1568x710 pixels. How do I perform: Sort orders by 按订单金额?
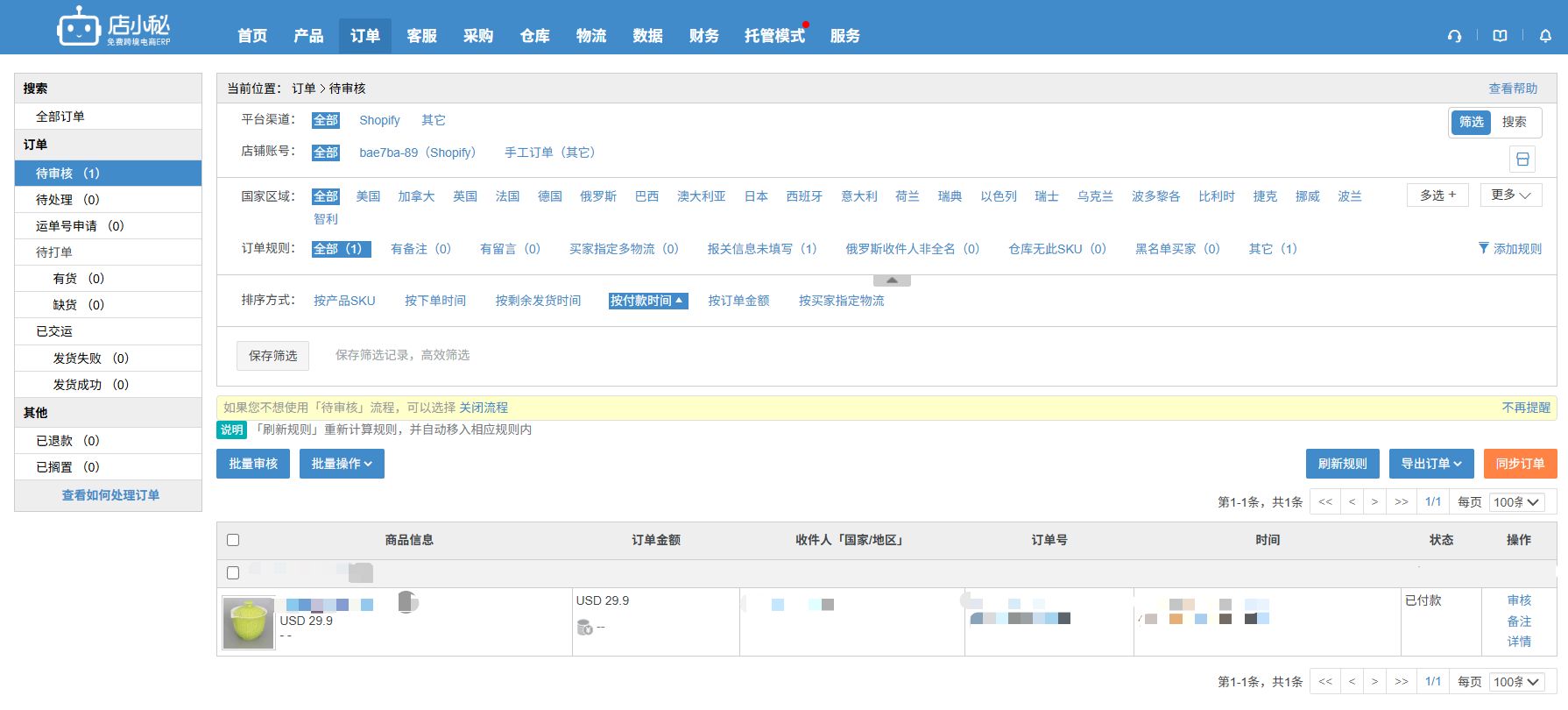click(738, 301)
